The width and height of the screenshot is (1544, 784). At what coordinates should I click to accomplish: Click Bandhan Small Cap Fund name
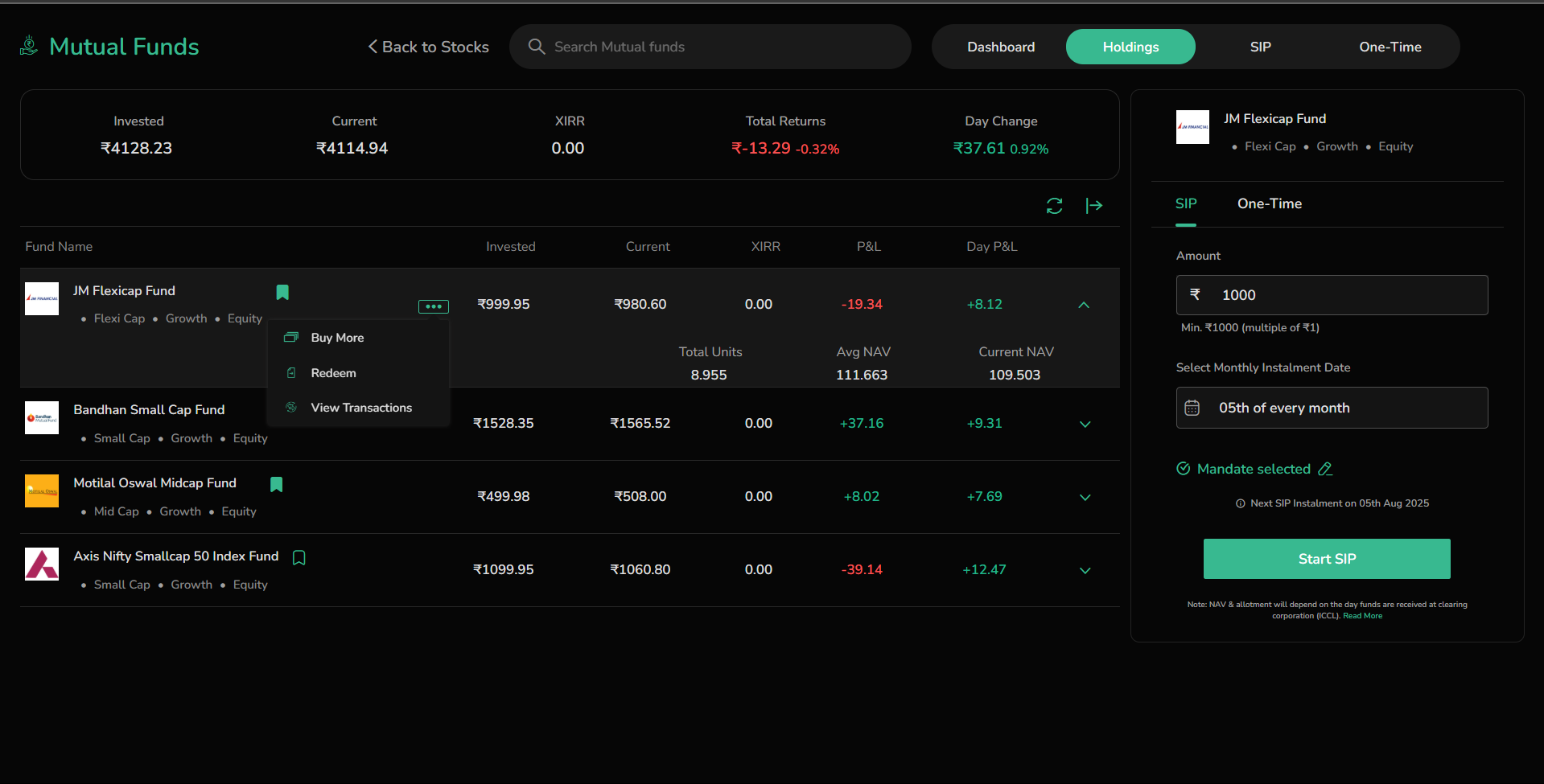pos(149,410)
